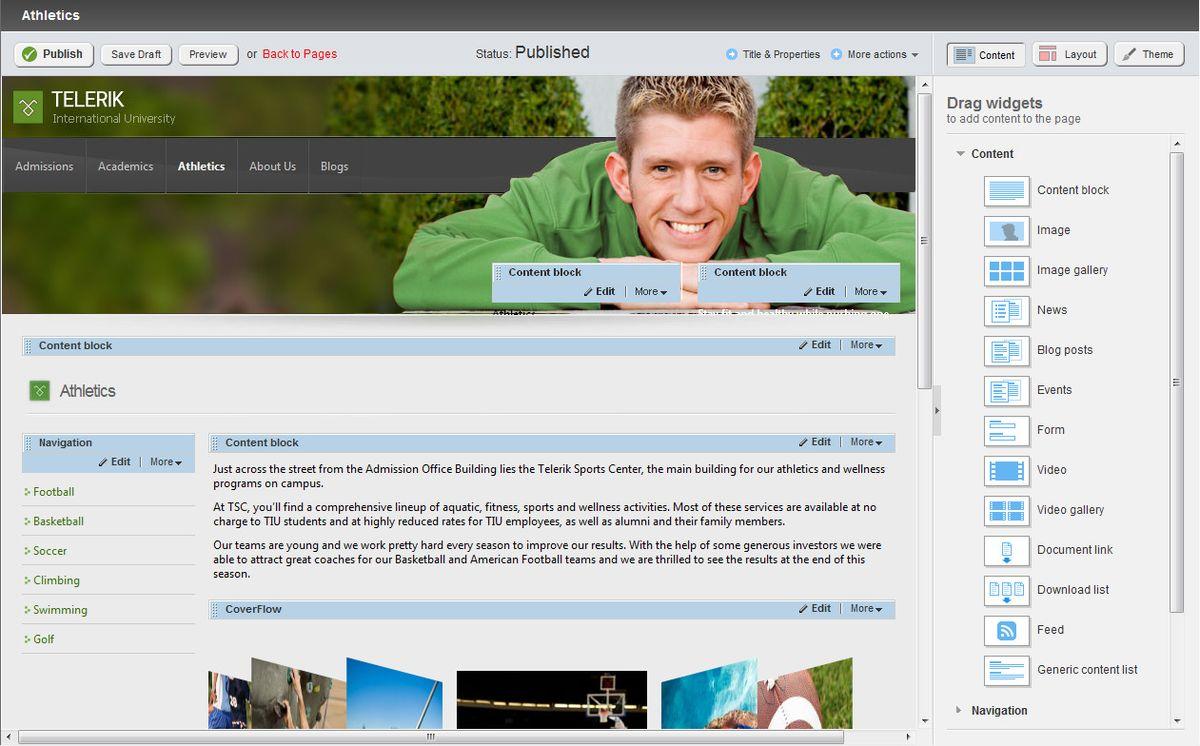Click the Blog posts widget icon
Image resolution: width=1200 pixels, height=746 pixels.
pos(1006,350)
